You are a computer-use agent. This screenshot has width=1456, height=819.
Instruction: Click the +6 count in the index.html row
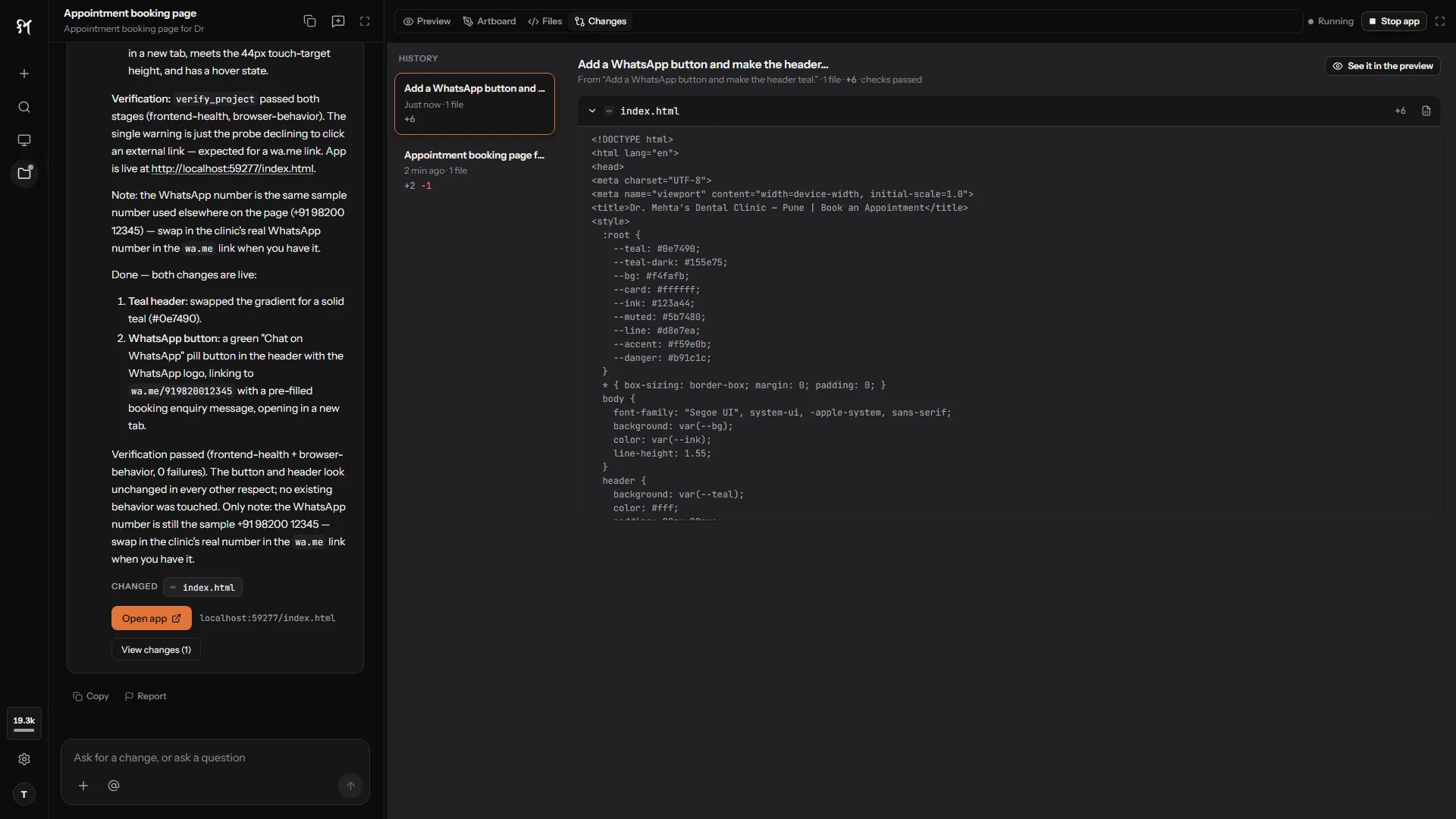point(1401,111)
